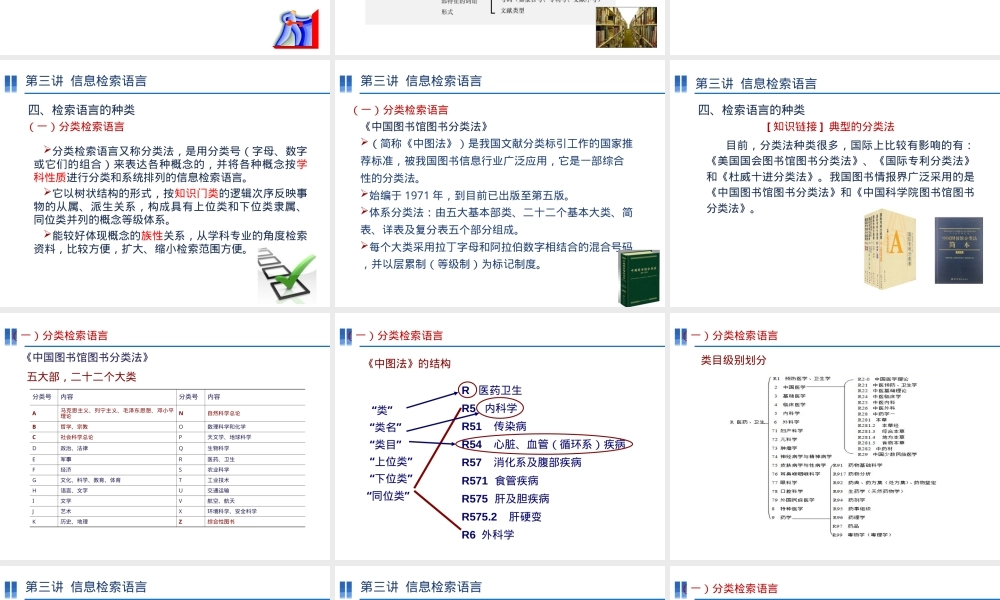Click the label "类目" in the structure diagram
The height and width of the screenshot is (600, 1000).
pyautogui.click(x=385, y=444)
